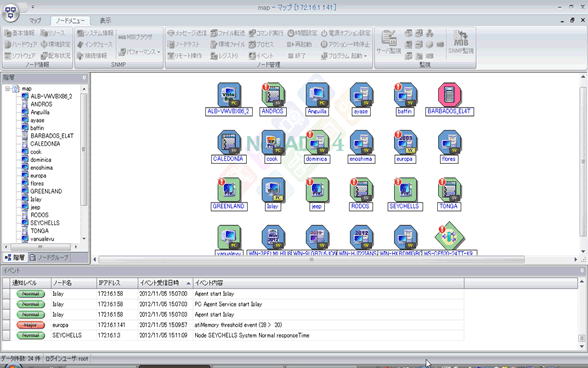Screen dimensions: 588x368
Task: Click the 基本情報 ribbon button
Action: (19, 33)
